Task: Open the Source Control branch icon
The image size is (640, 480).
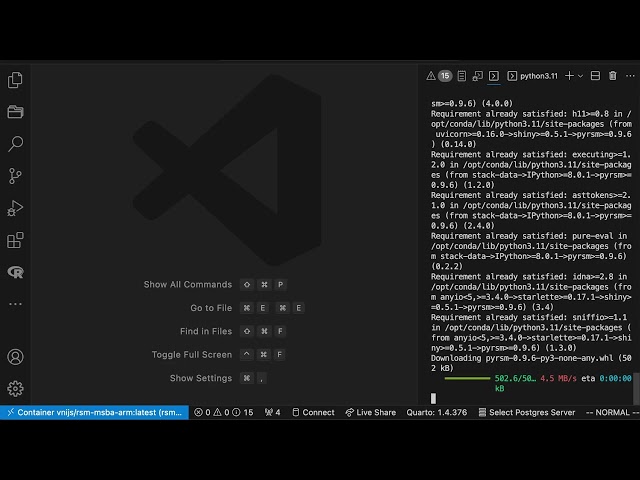Action: (x=15, y=176)
